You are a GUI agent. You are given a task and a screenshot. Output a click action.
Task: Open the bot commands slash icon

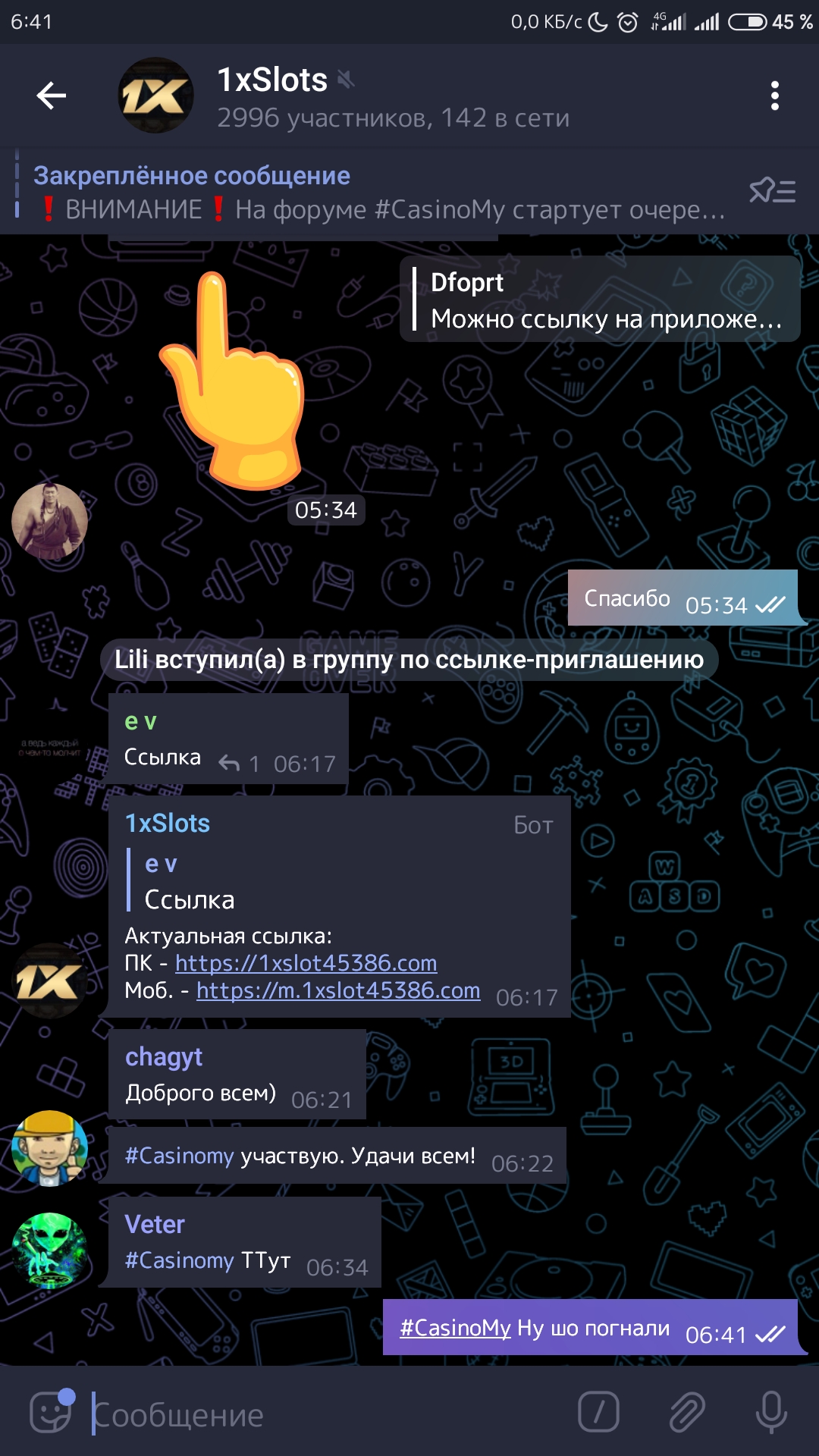[x=598, y=1413]
